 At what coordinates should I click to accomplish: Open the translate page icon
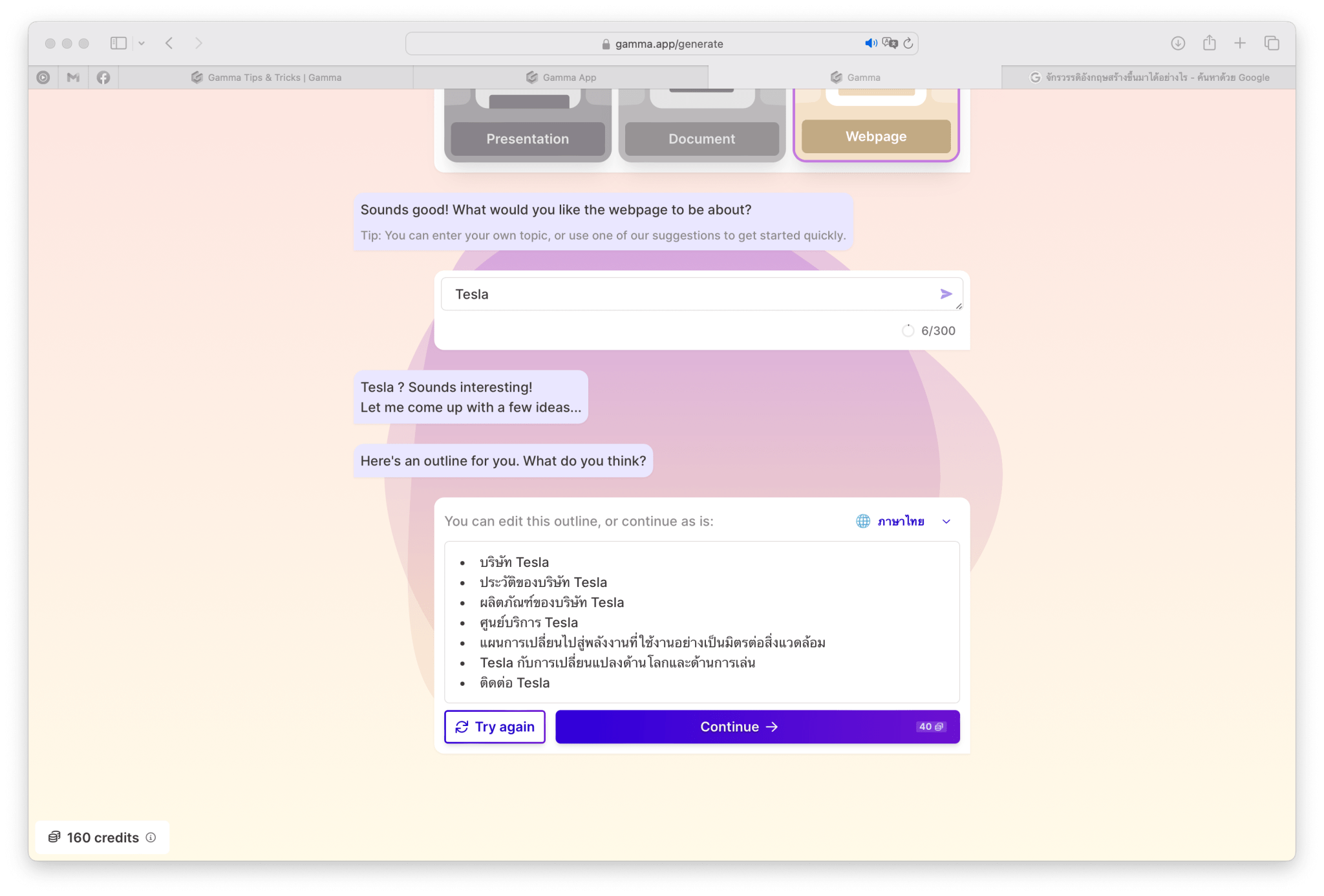pos(890,43)
